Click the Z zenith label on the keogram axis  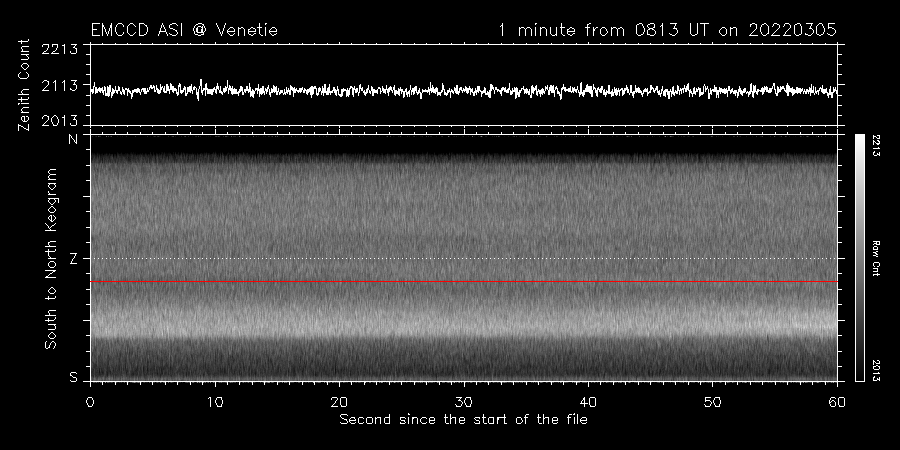(73, 259)
